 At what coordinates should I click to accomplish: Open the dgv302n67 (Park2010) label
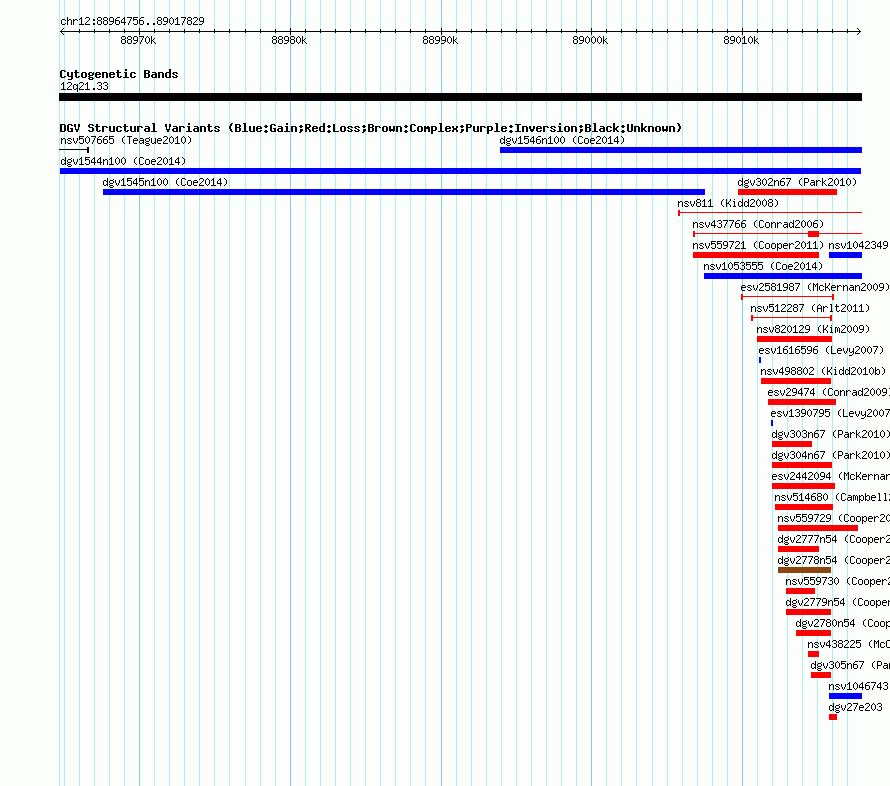tap(797, 182)
